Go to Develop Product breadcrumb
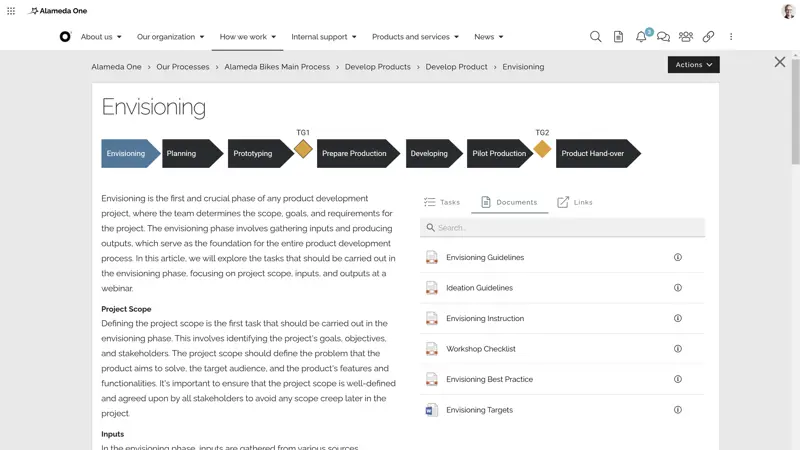 point(456,67)
